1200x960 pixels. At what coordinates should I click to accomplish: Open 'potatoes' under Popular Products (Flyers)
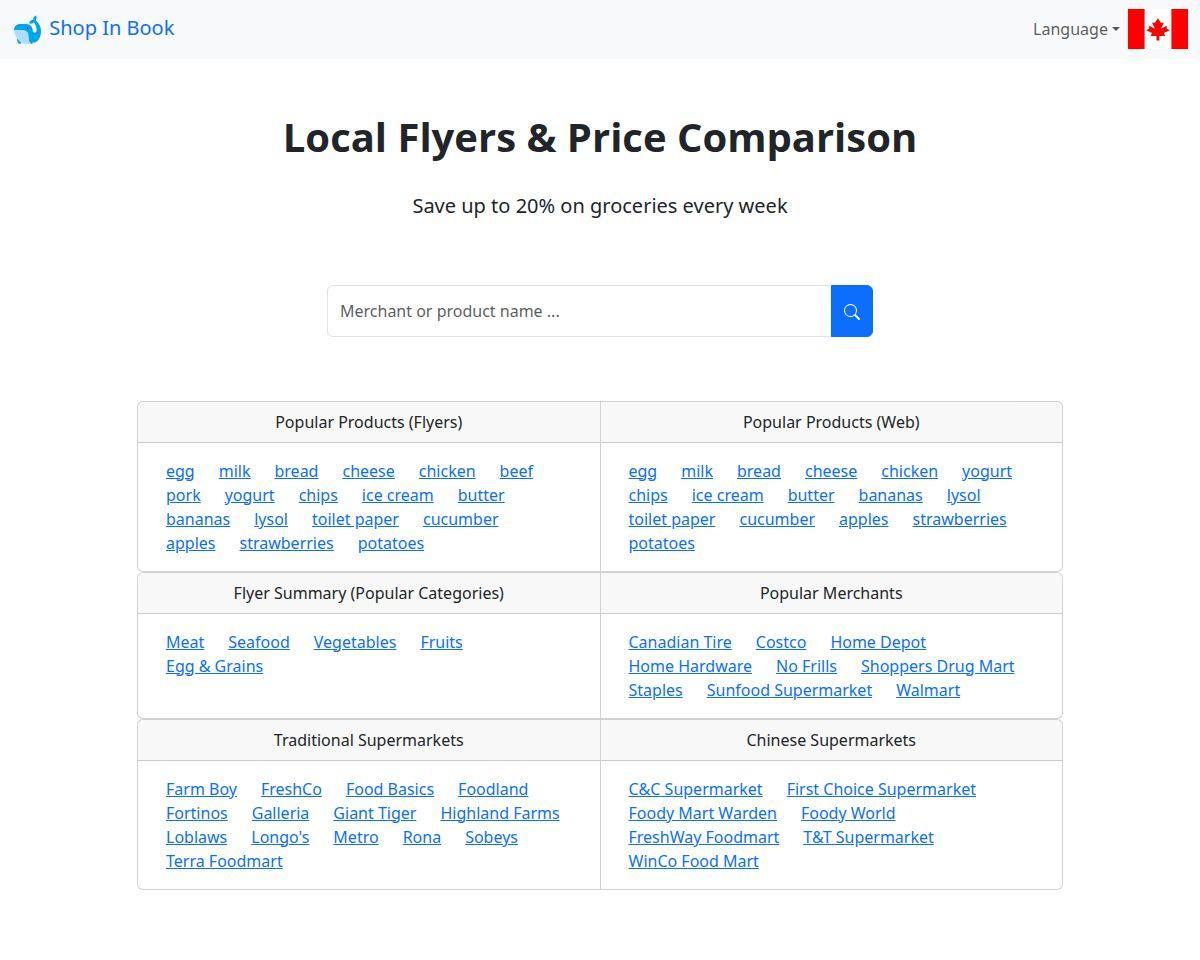click(391, 543)
